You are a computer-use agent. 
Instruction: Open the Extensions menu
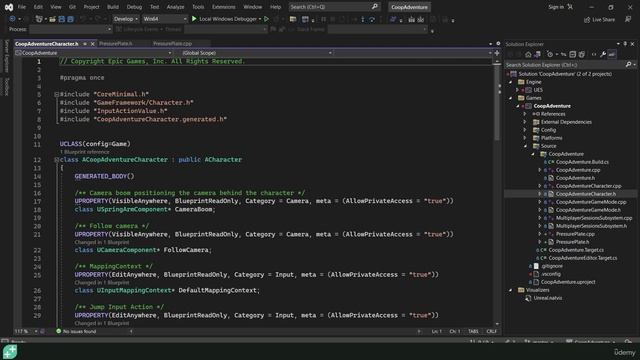point(224,7)
